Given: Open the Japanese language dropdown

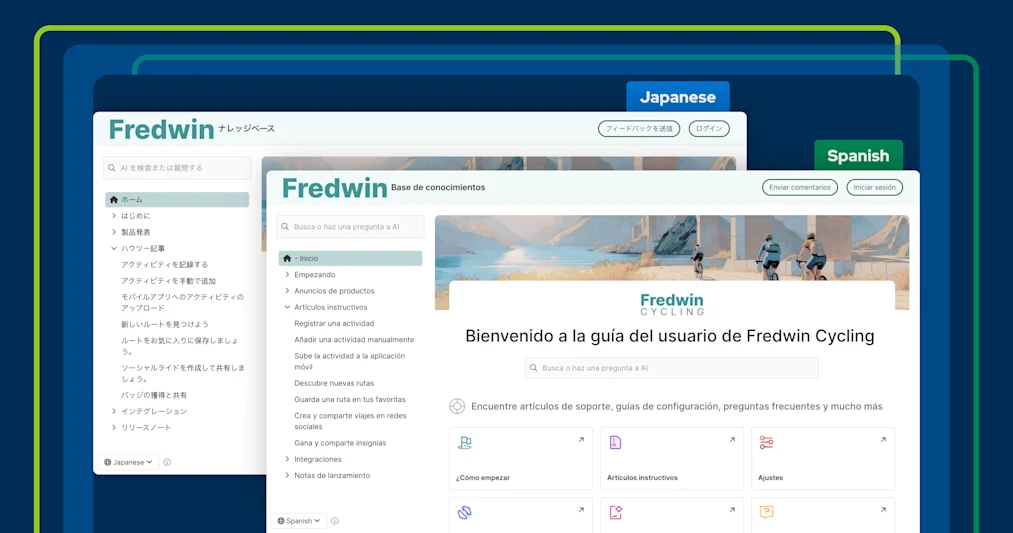Looking at the screenshot, I should (x=128, y=462).
